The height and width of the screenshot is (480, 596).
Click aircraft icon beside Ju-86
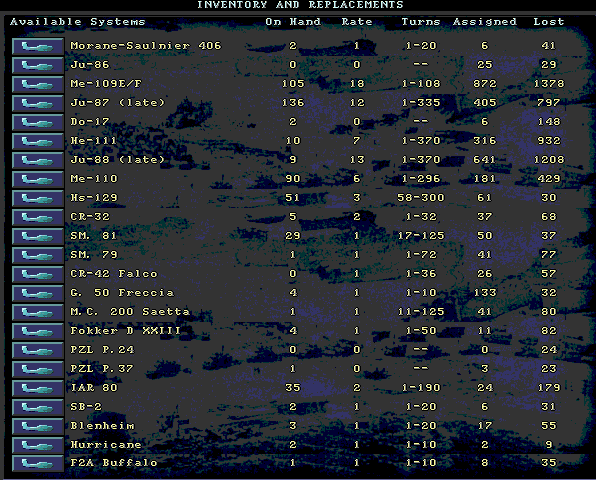click(38, 65)
